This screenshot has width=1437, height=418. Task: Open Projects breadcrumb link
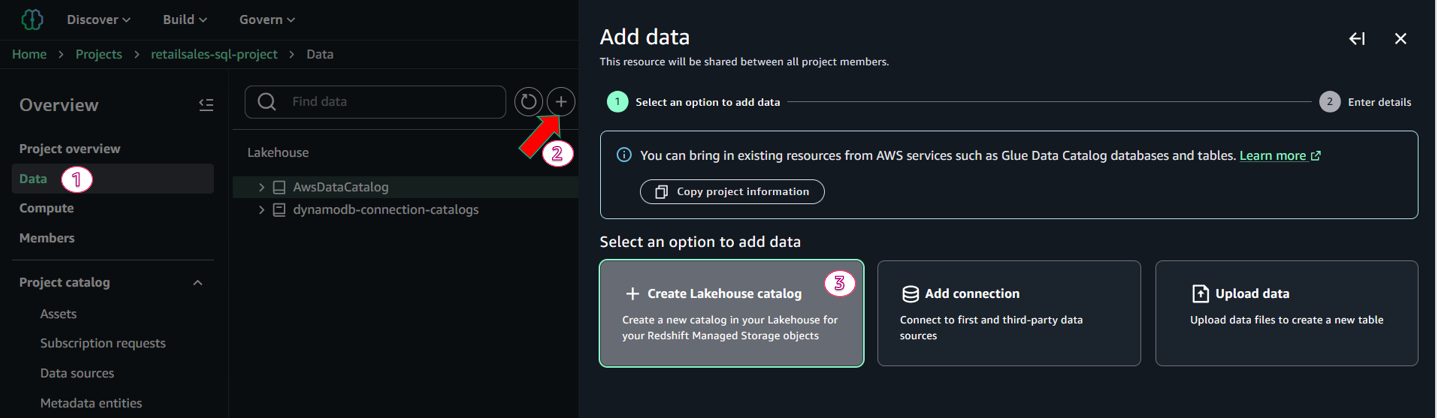(99, 54)
